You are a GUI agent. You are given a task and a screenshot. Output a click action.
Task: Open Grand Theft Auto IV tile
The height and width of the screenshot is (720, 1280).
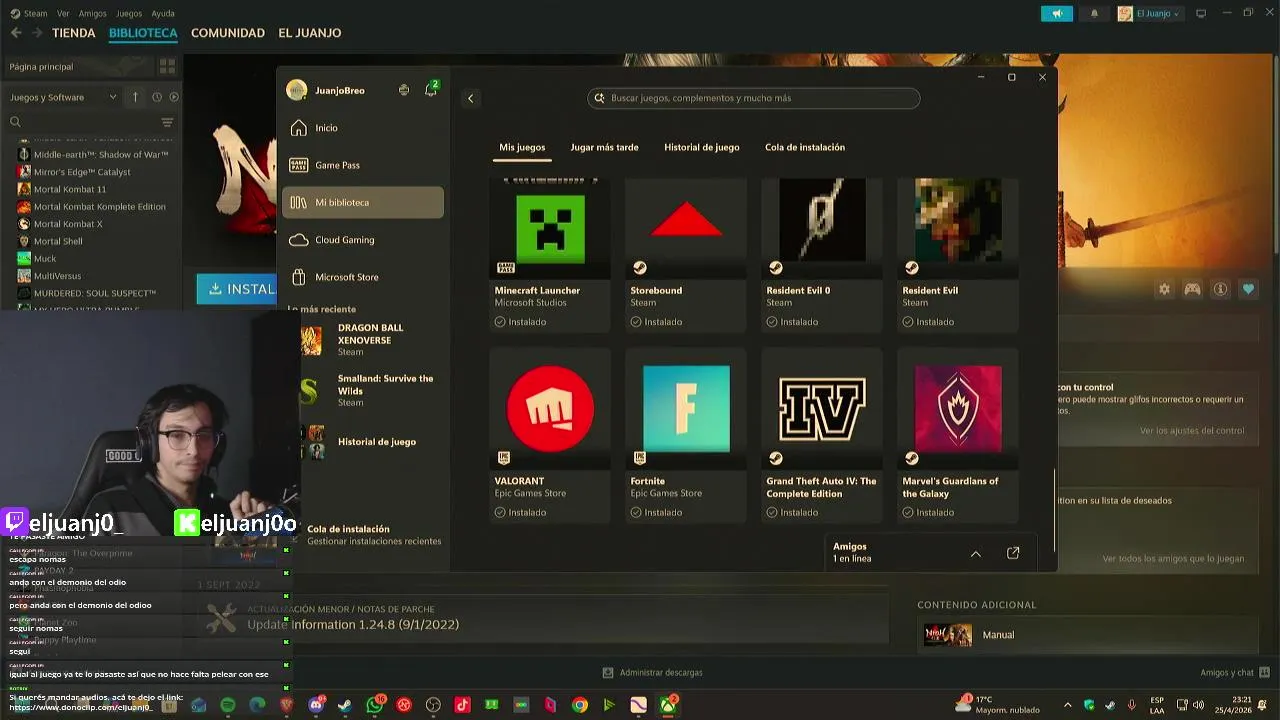coord(822,435)
